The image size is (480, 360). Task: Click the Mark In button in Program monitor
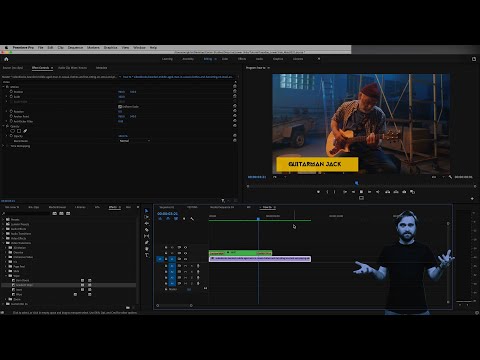point(327,192)
